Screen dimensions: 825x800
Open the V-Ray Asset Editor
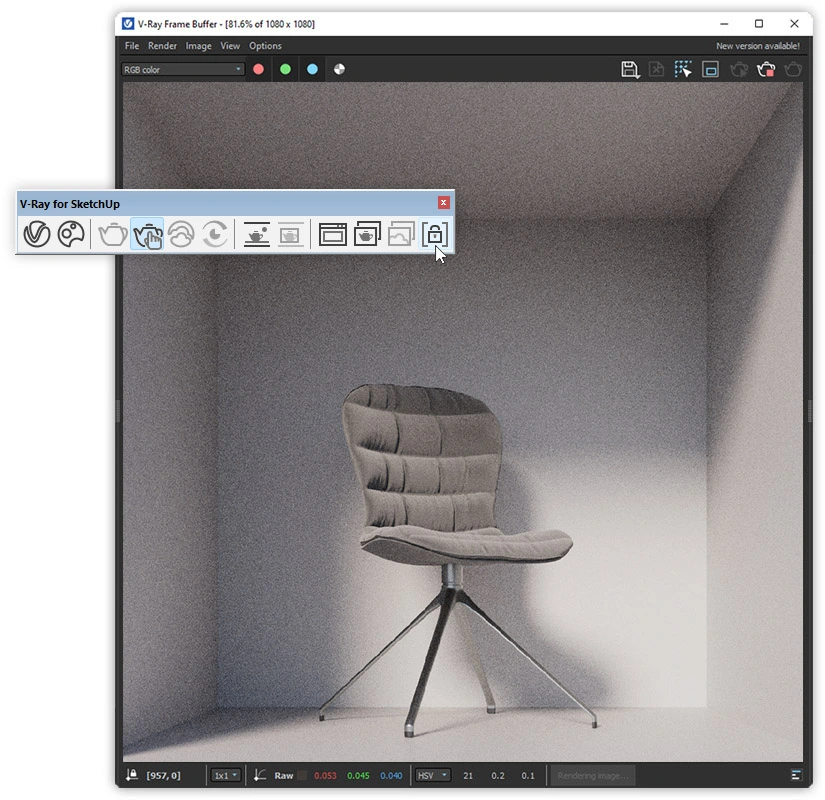[36, 233]
